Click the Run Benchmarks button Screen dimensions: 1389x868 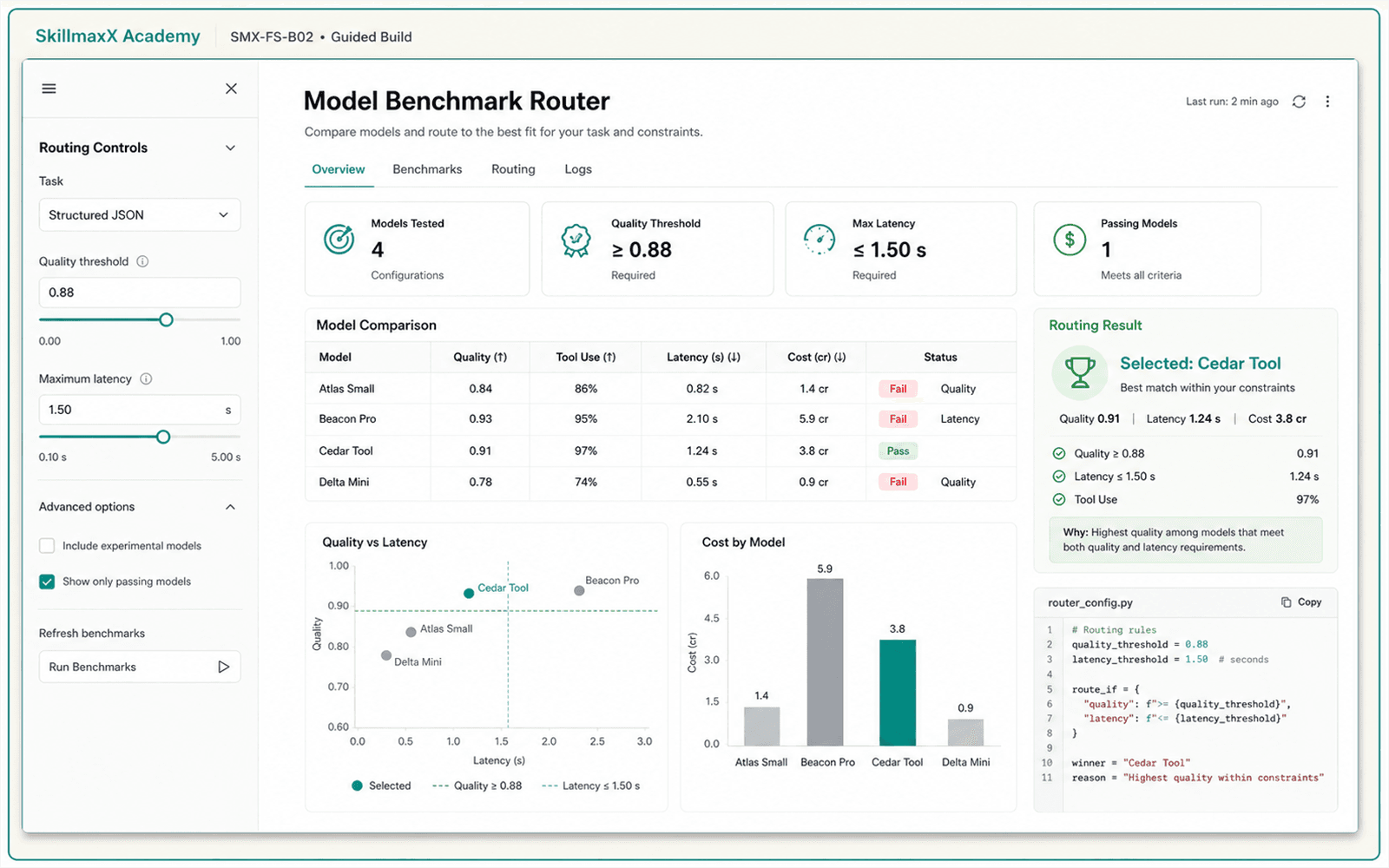point(140,667)
